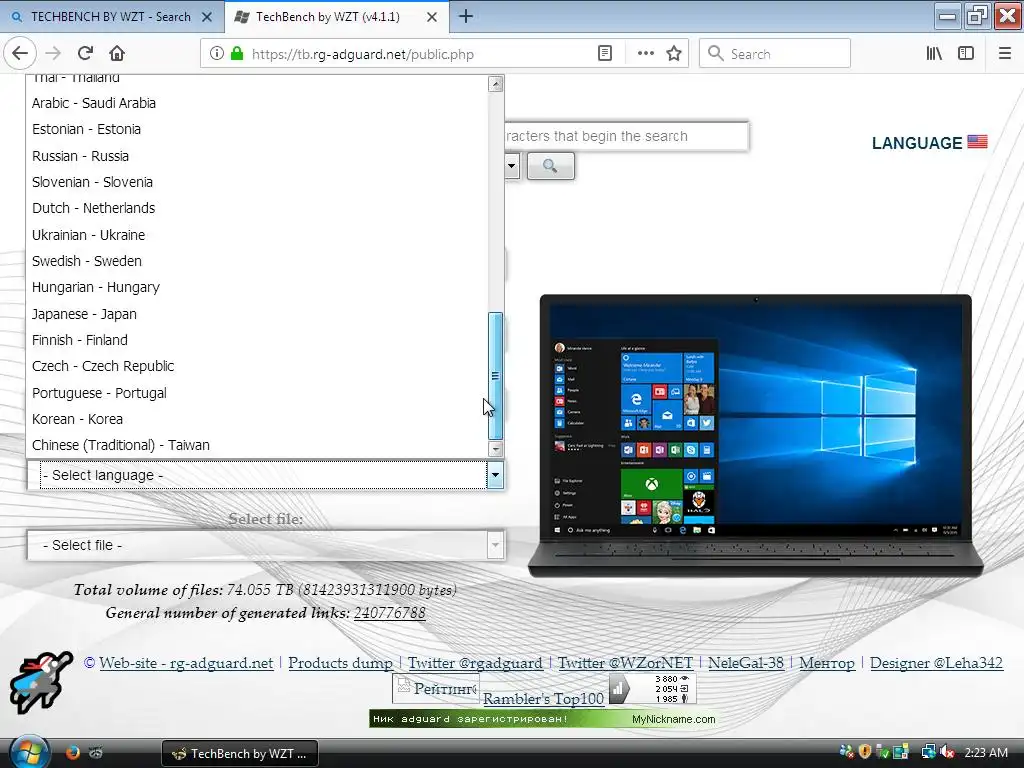Viewport: 1024px width, 768px height.
Task: Visit Twitter @WZorNET link
Action: (x=625, y=663)
